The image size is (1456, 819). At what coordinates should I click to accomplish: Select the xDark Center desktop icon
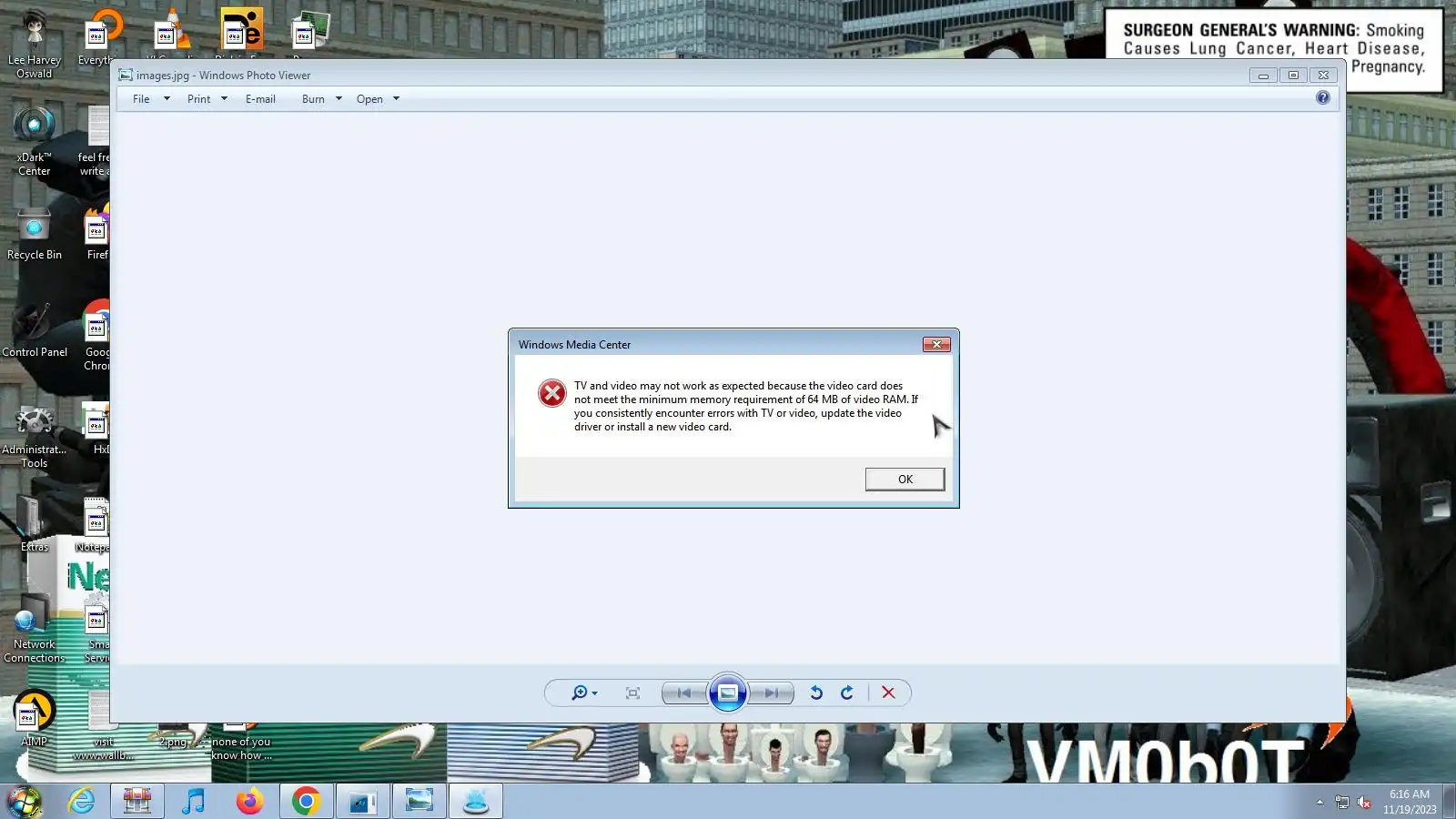click(x=35, y=141)
